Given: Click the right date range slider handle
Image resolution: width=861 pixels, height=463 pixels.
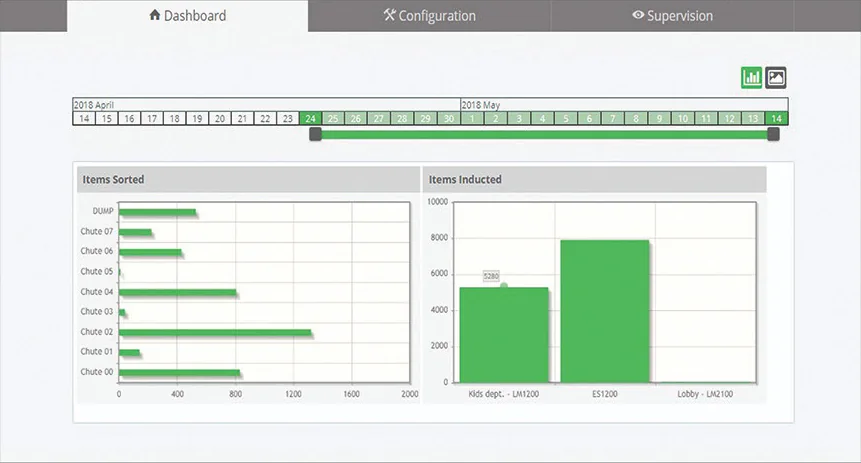Looking at the screenshot, I should click(773, 134).
